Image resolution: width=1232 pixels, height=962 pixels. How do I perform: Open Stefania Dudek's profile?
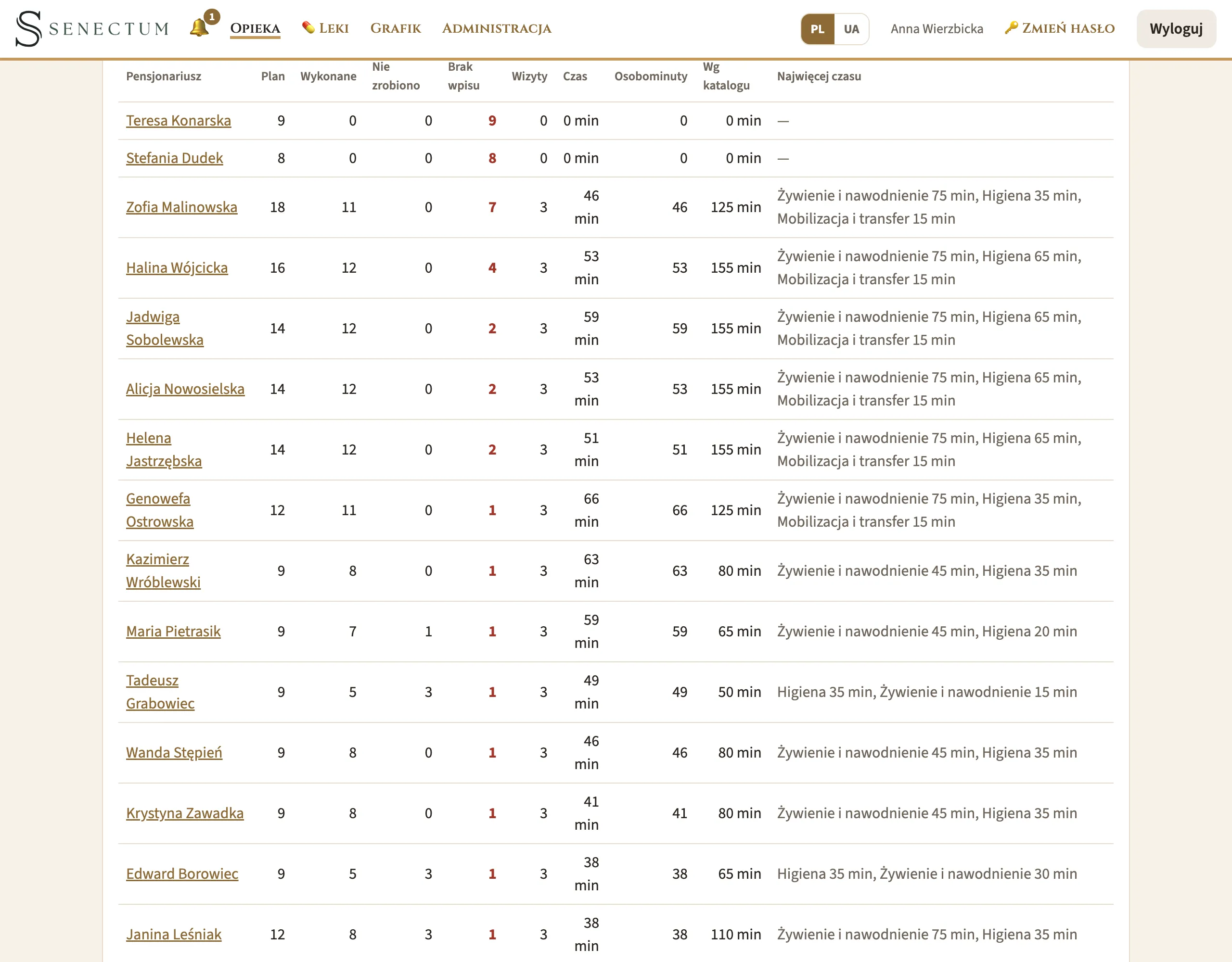(174, 158)
